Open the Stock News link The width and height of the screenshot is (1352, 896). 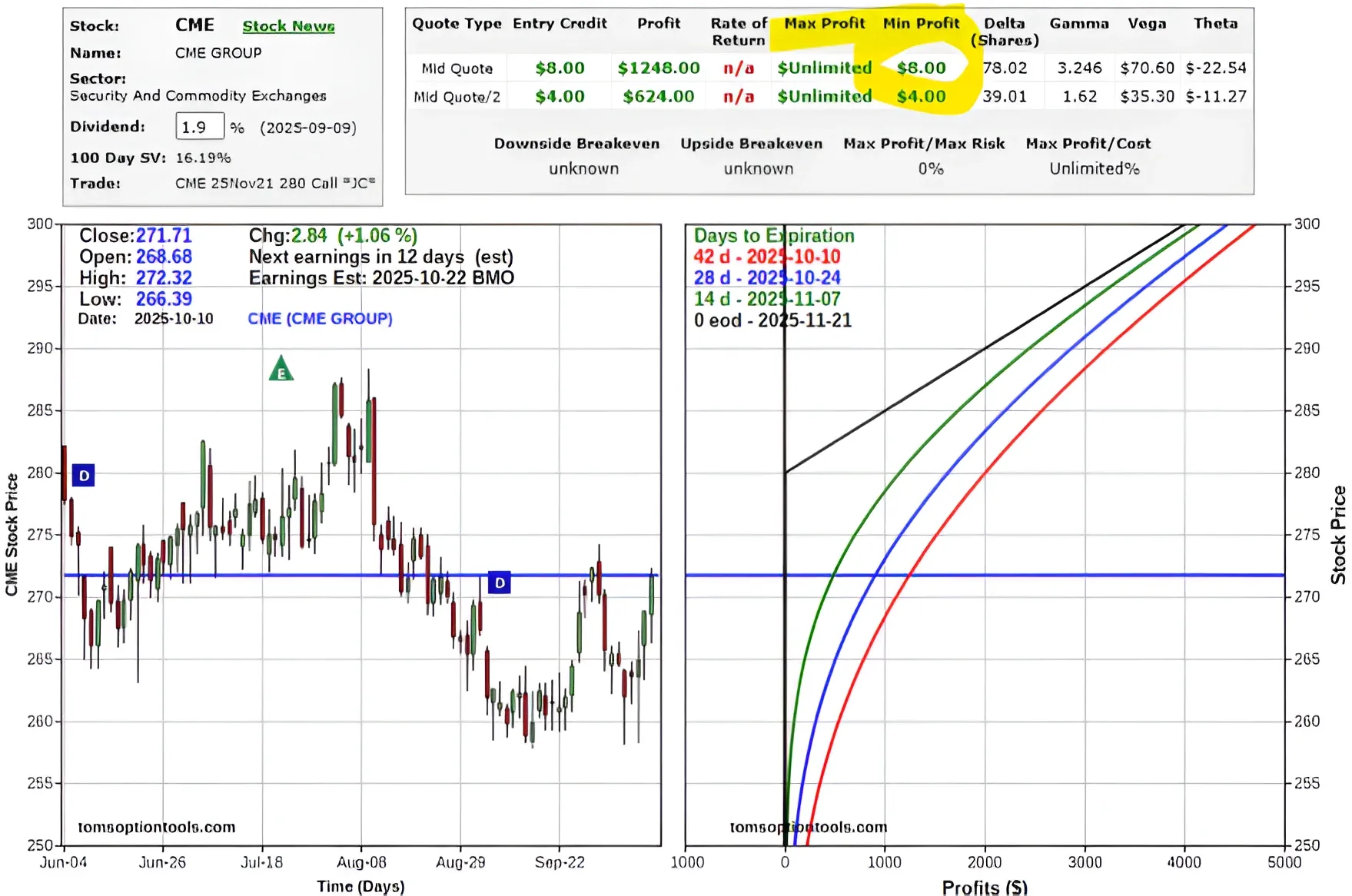288,26
